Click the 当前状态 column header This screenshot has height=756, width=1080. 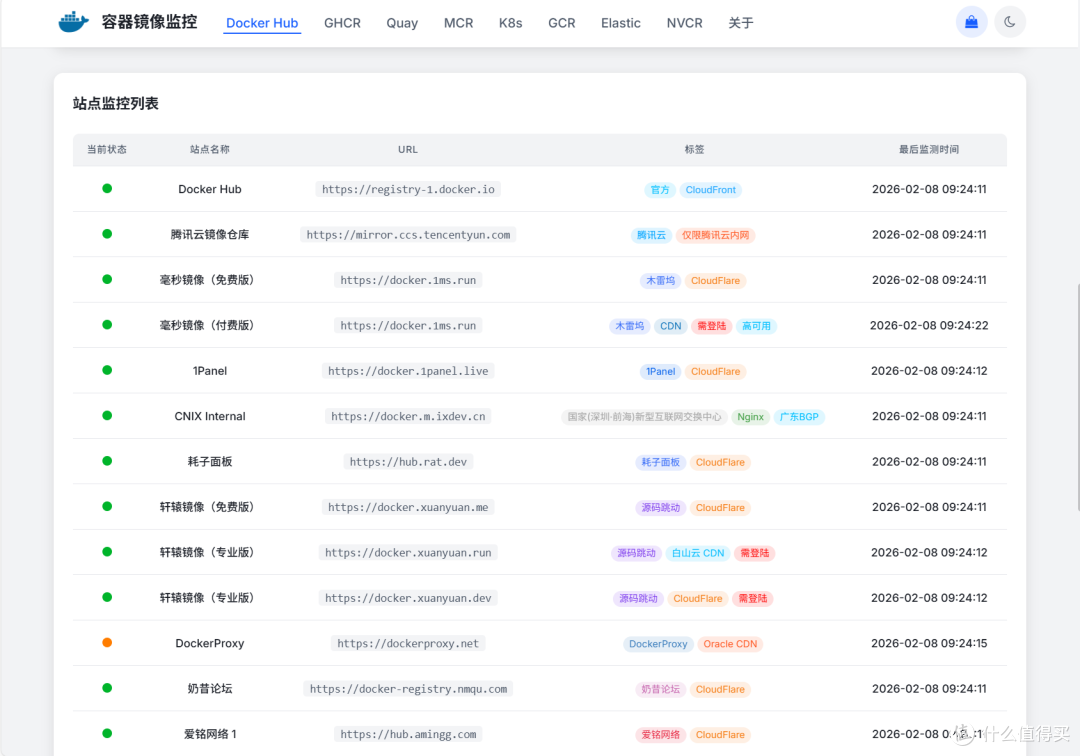point(107,149)
